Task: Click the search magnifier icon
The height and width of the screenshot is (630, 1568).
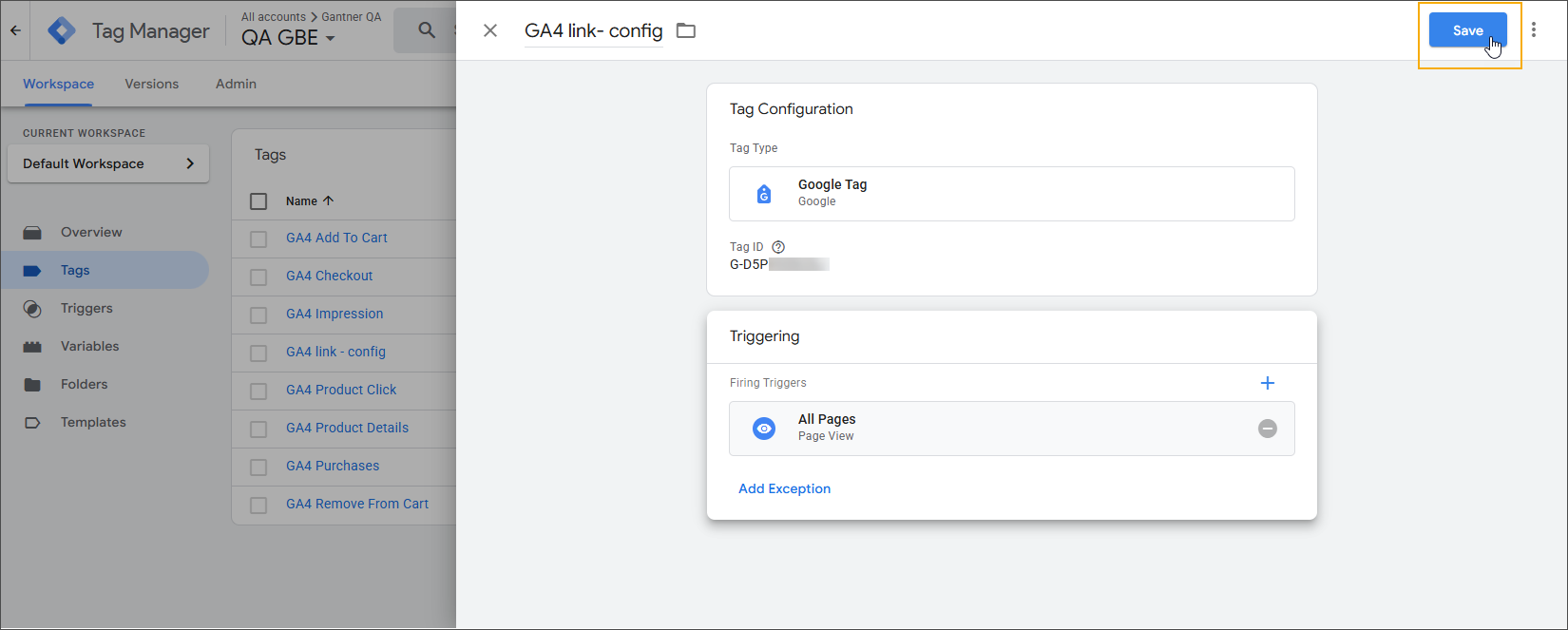Action: click(428, 30)
